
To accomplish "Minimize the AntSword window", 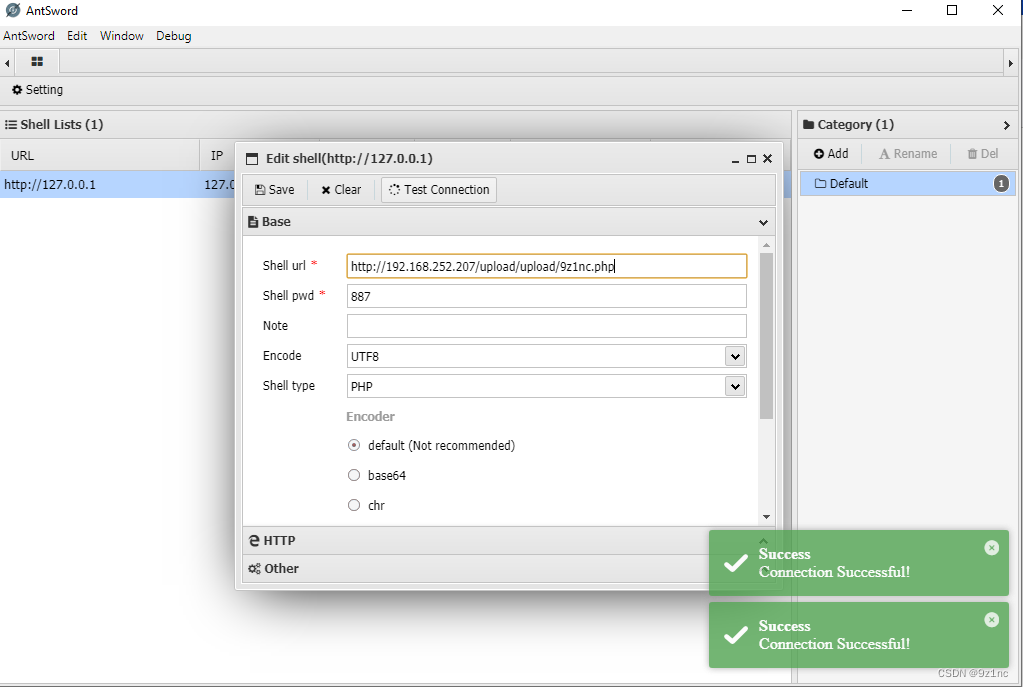I will (907, 10).
